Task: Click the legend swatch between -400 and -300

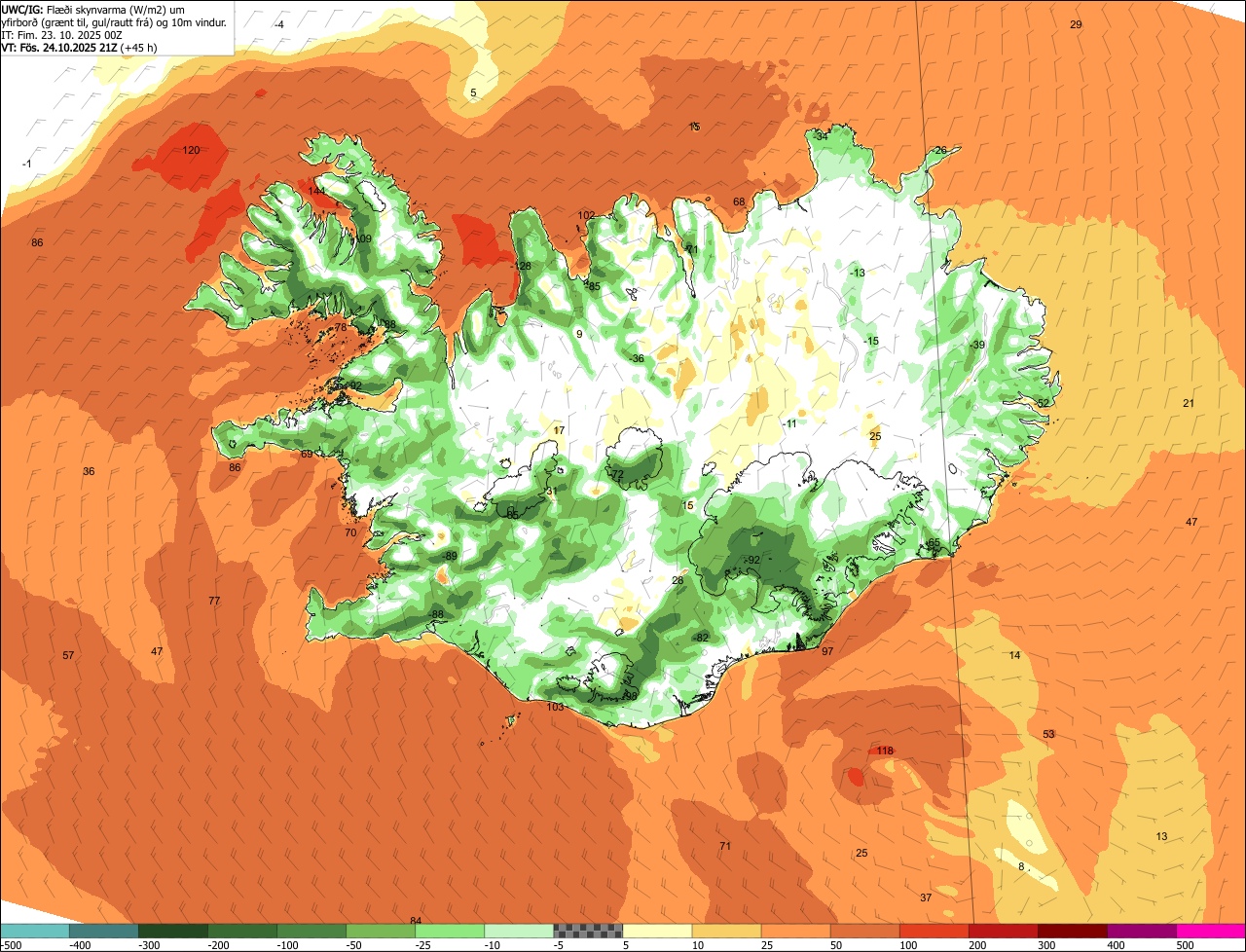Action: 103,931
